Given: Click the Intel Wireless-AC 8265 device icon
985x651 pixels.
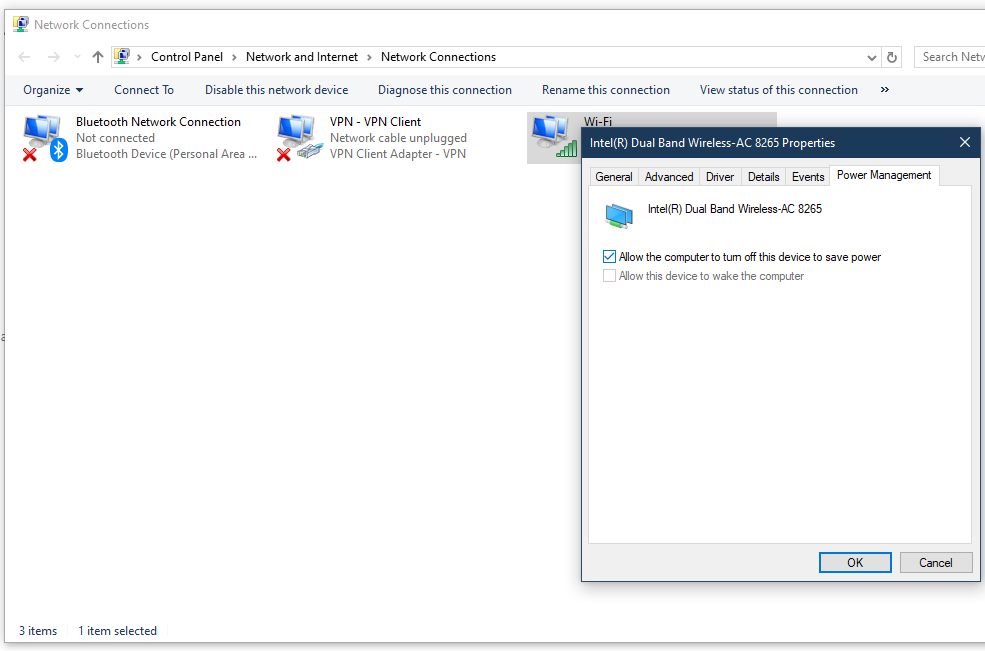Looking at the screenshot, I should [x=619, y=216].
